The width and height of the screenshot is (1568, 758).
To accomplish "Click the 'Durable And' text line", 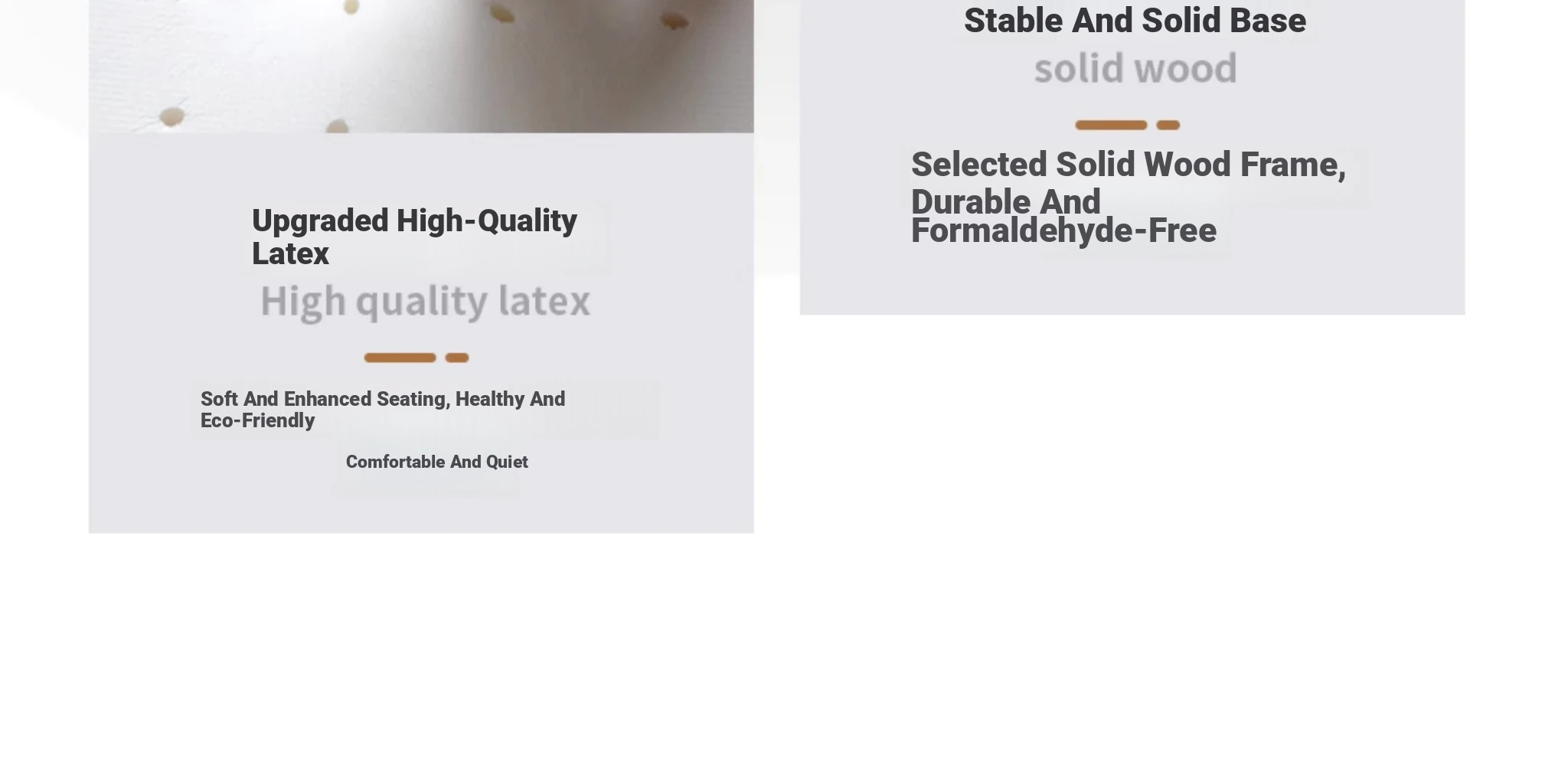I will click(x=1006, y=201).
